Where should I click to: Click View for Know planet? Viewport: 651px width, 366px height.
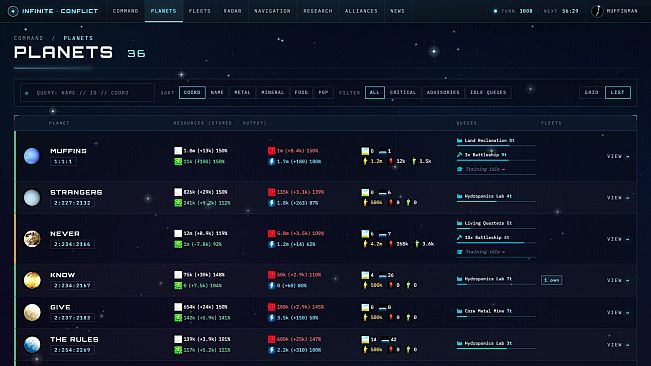[x=618, y=281]
